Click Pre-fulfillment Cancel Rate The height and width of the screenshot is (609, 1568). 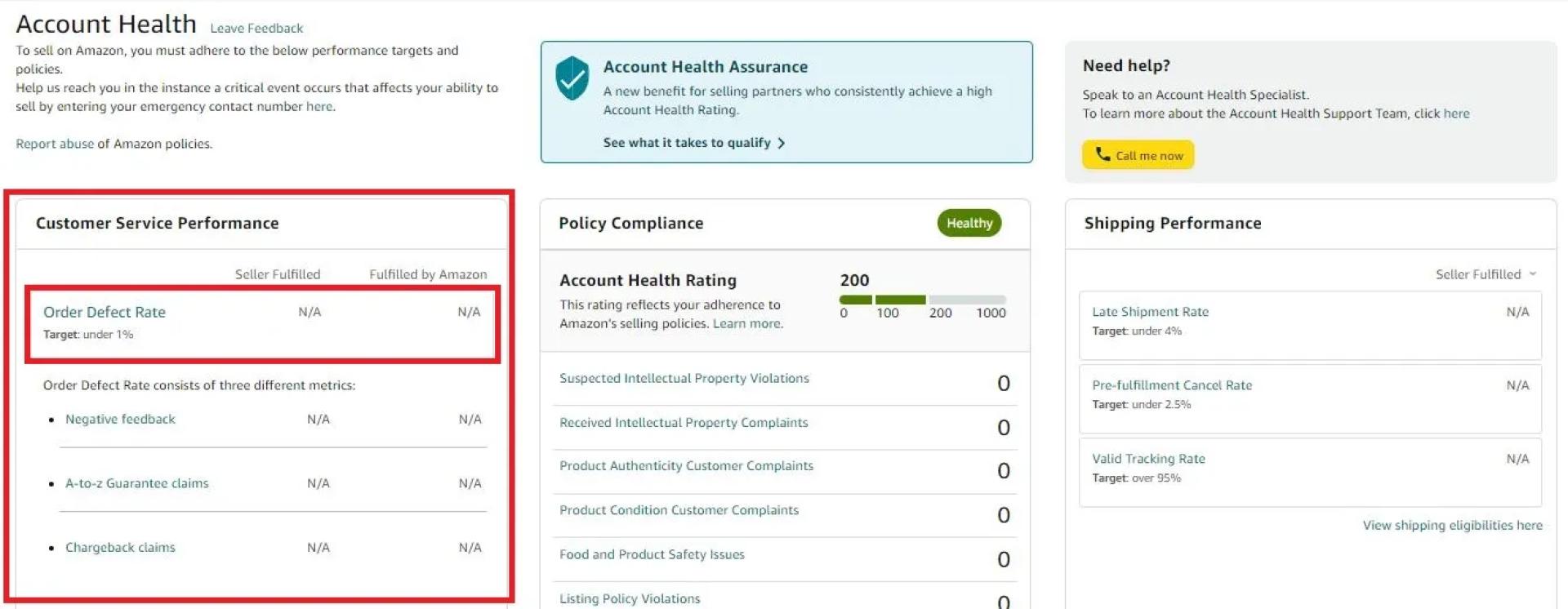tap(1171, 385)
